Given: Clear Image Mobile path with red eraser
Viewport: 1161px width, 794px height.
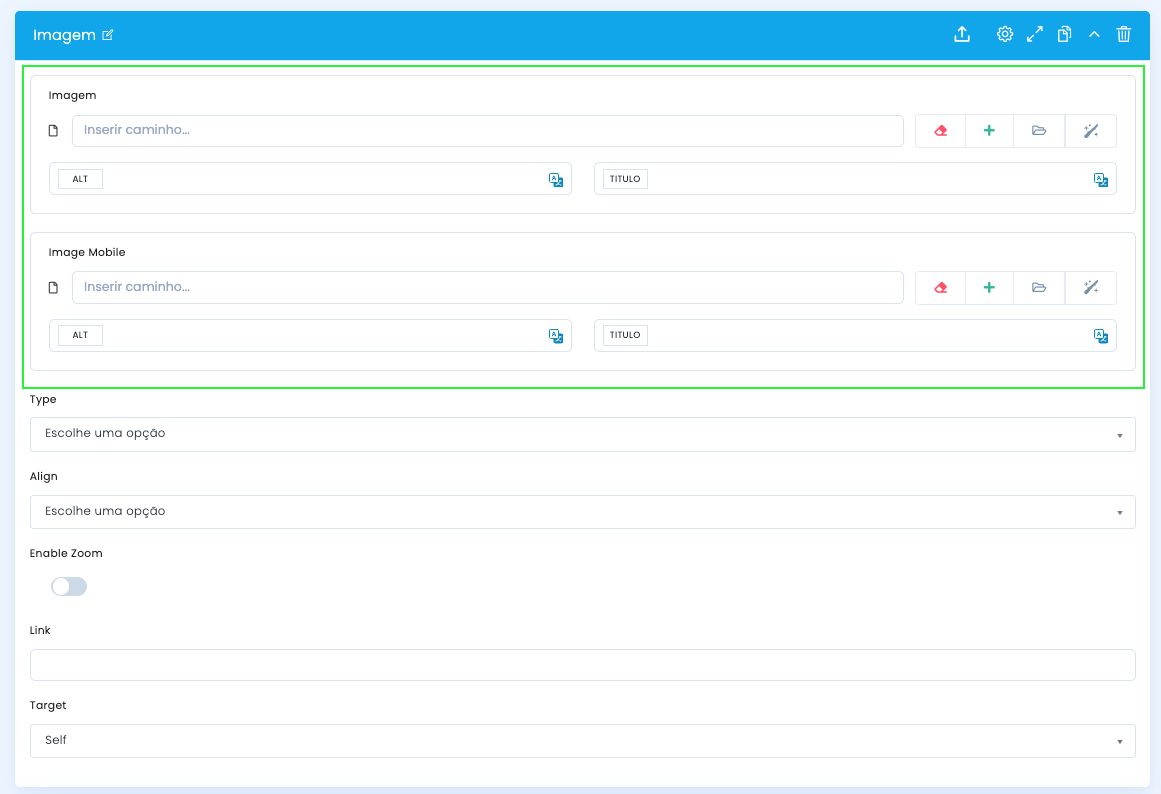Looking at the screenshot, I should pyautogui.click(x=940, y=287).
